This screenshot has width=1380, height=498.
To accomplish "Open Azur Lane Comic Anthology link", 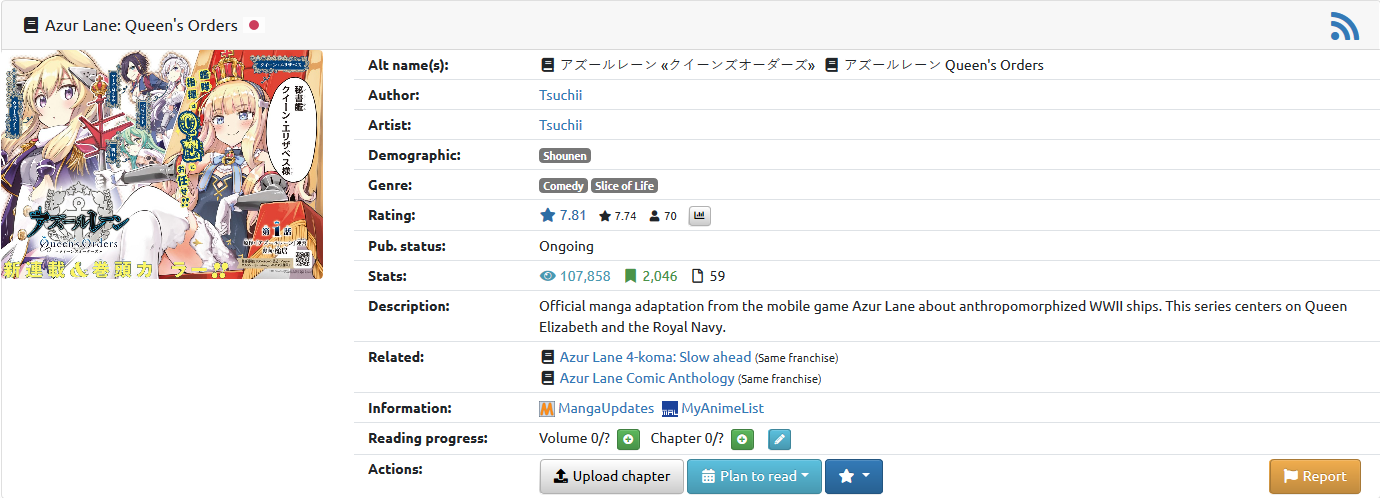I will (647, 379).
